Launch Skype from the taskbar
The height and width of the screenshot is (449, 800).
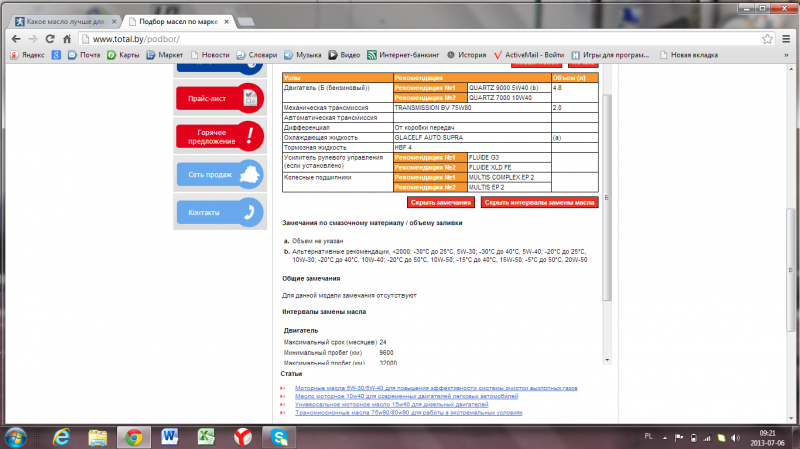[x=281, y=436]
